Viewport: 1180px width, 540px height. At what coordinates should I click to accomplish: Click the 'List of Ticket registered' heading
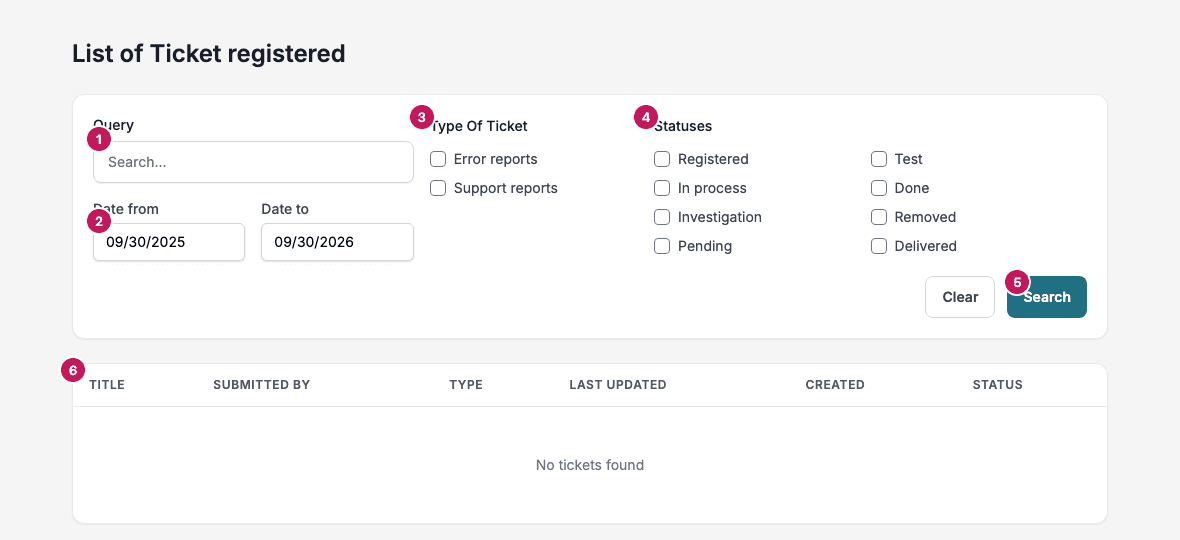(x=208, y=53)
